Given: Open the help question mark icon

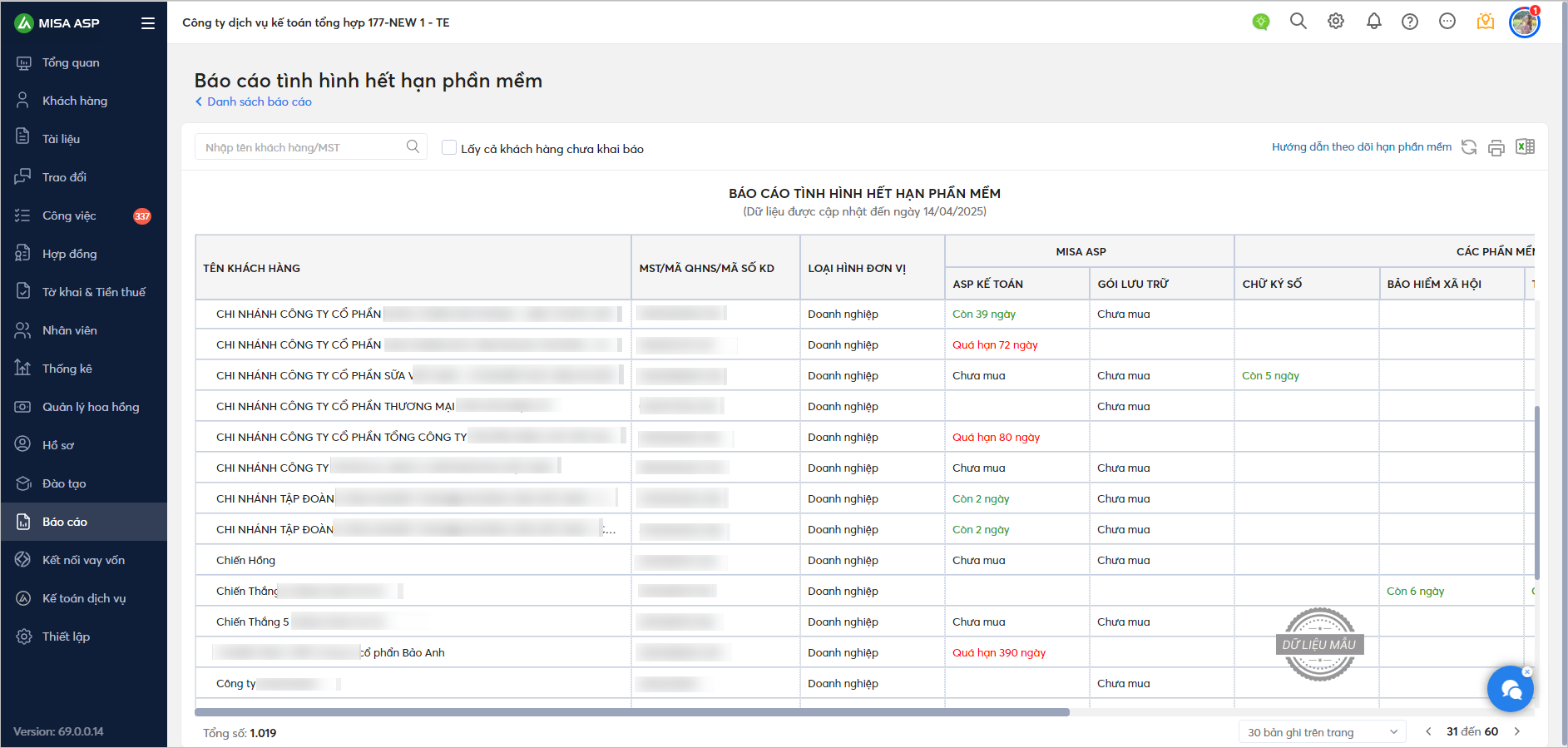Looking at the screenshot, I should click(1410, 22).
